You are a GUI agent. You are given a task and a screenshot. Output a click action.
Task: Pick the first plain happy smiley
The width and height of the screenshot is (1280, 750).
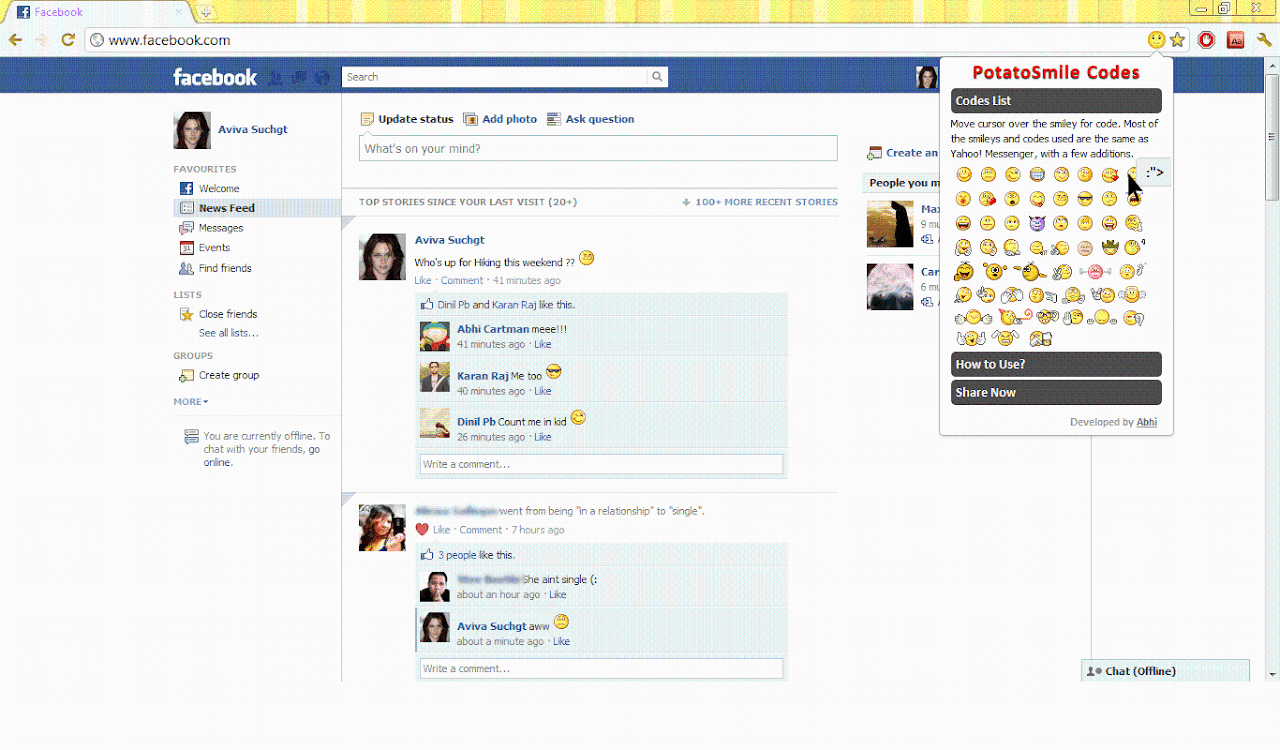click(964, 174)
